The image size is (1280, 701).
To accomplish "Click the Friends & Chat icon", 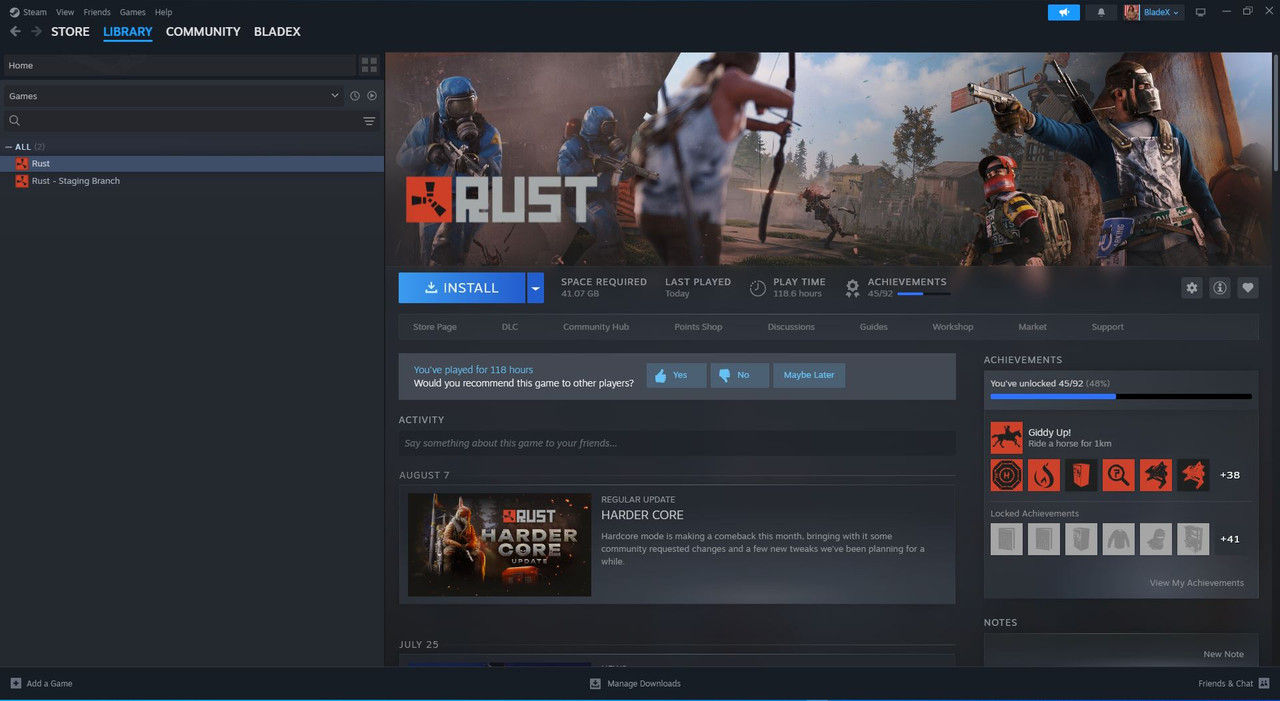I will coord(1263,683).
